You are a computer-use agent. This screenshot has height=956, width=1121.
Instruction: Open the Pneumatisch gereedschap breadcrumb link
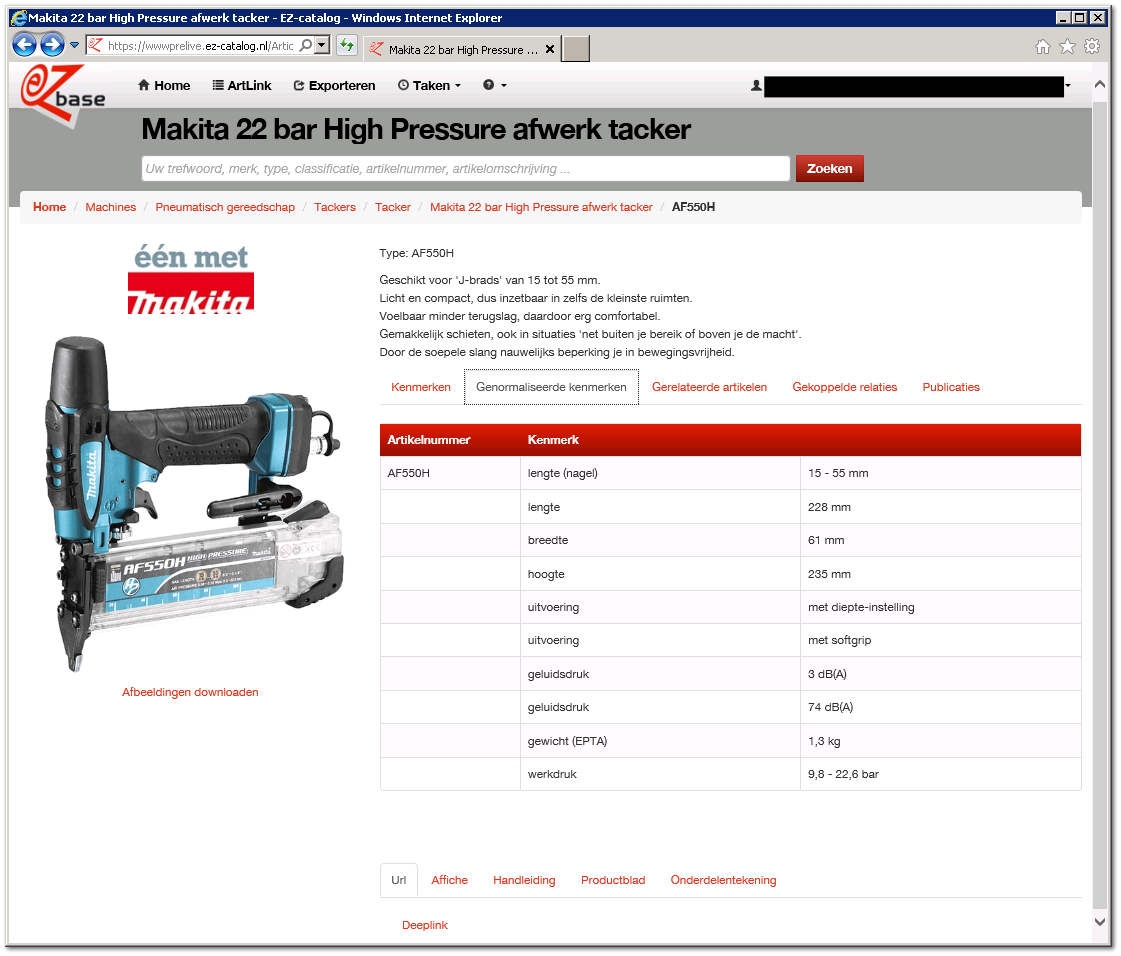(x=224, y=207)
